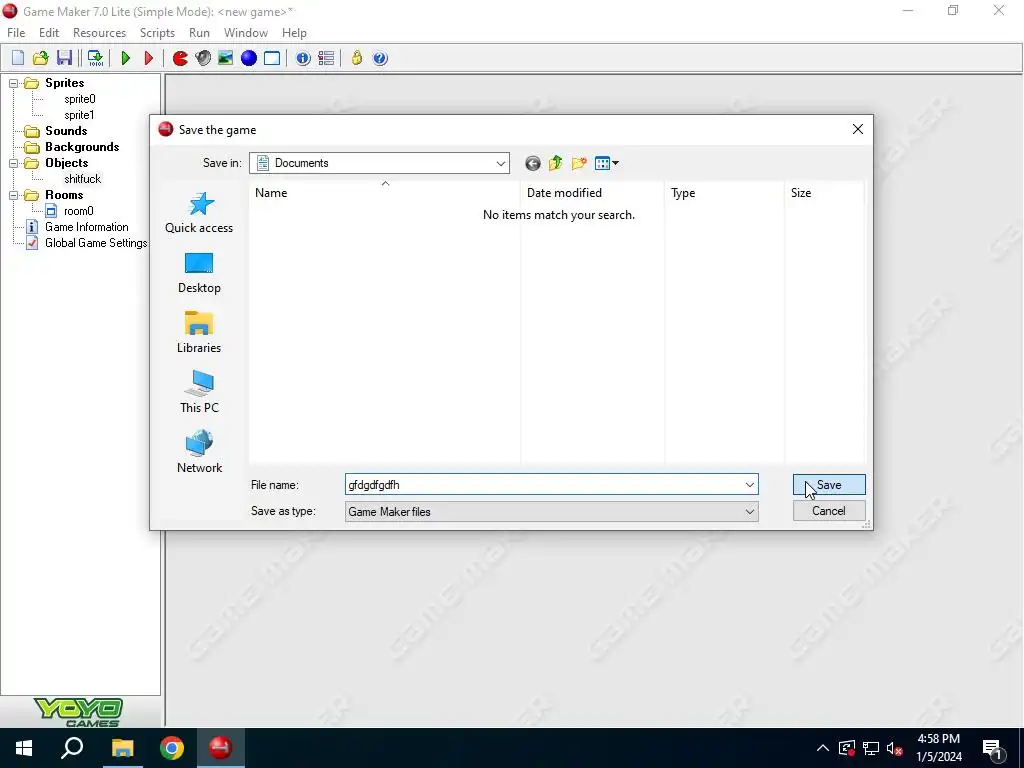
Task: Open the Resources menu
Action: [99, 33]
